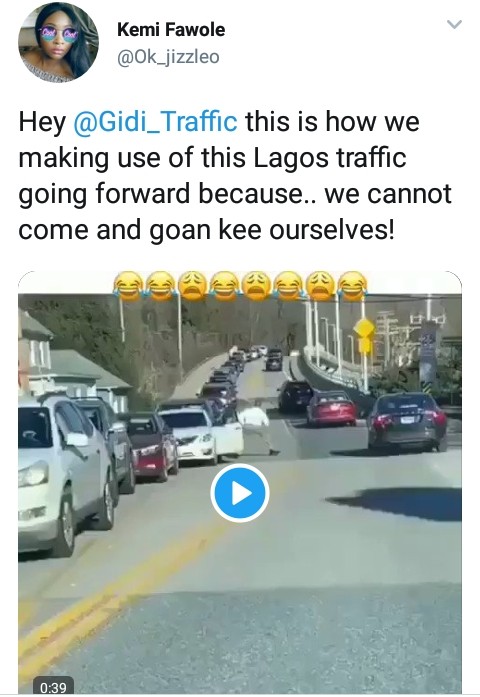Play the embedded tweet video

click(240, 493)
